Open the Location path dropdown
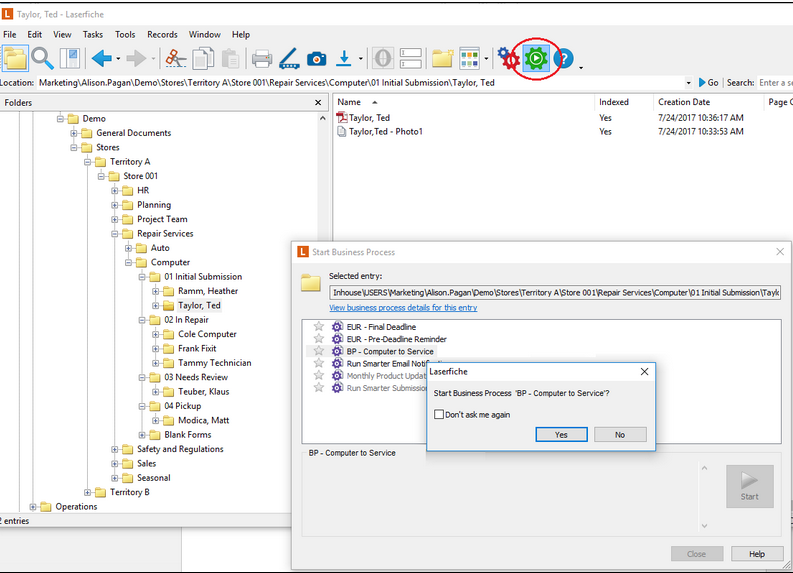 [688, 83]
